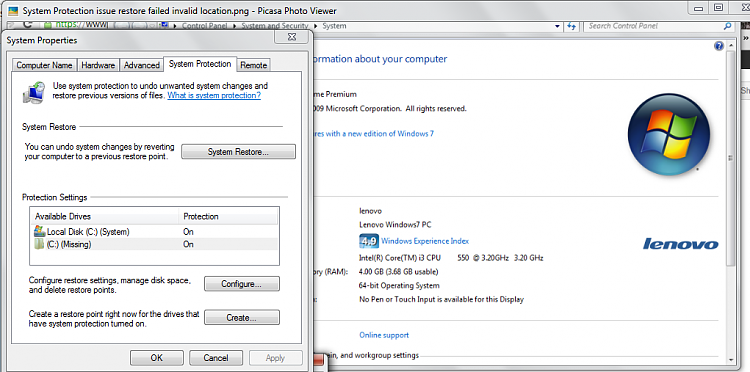Click the System window scrollbar down arrow

[731, 360]
